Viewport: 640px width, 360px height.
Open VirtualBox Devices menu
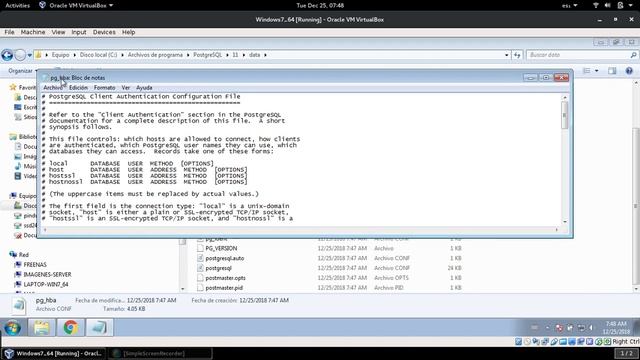click(x=104, y=32)
